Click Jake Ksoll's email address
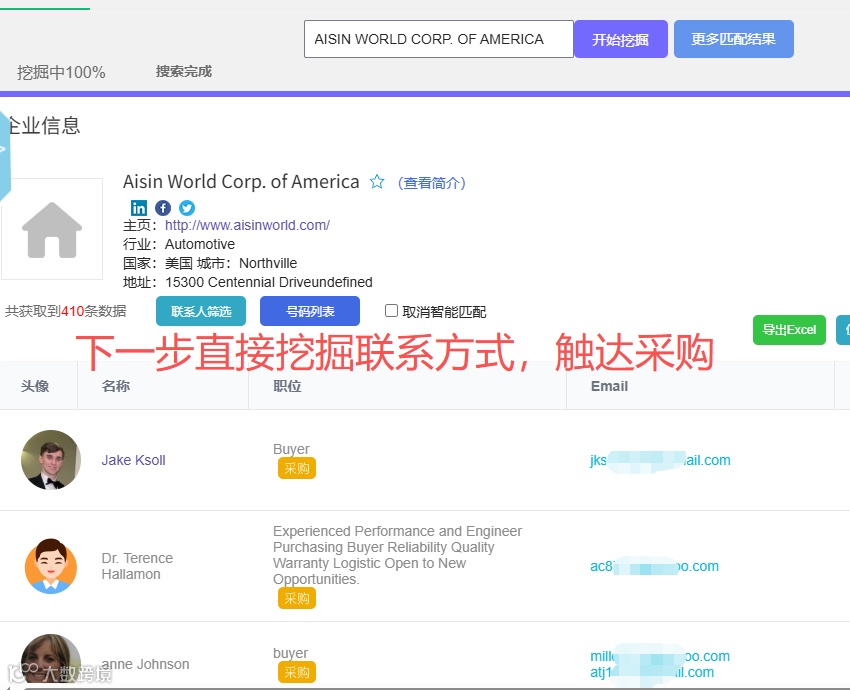 point(660,460)
